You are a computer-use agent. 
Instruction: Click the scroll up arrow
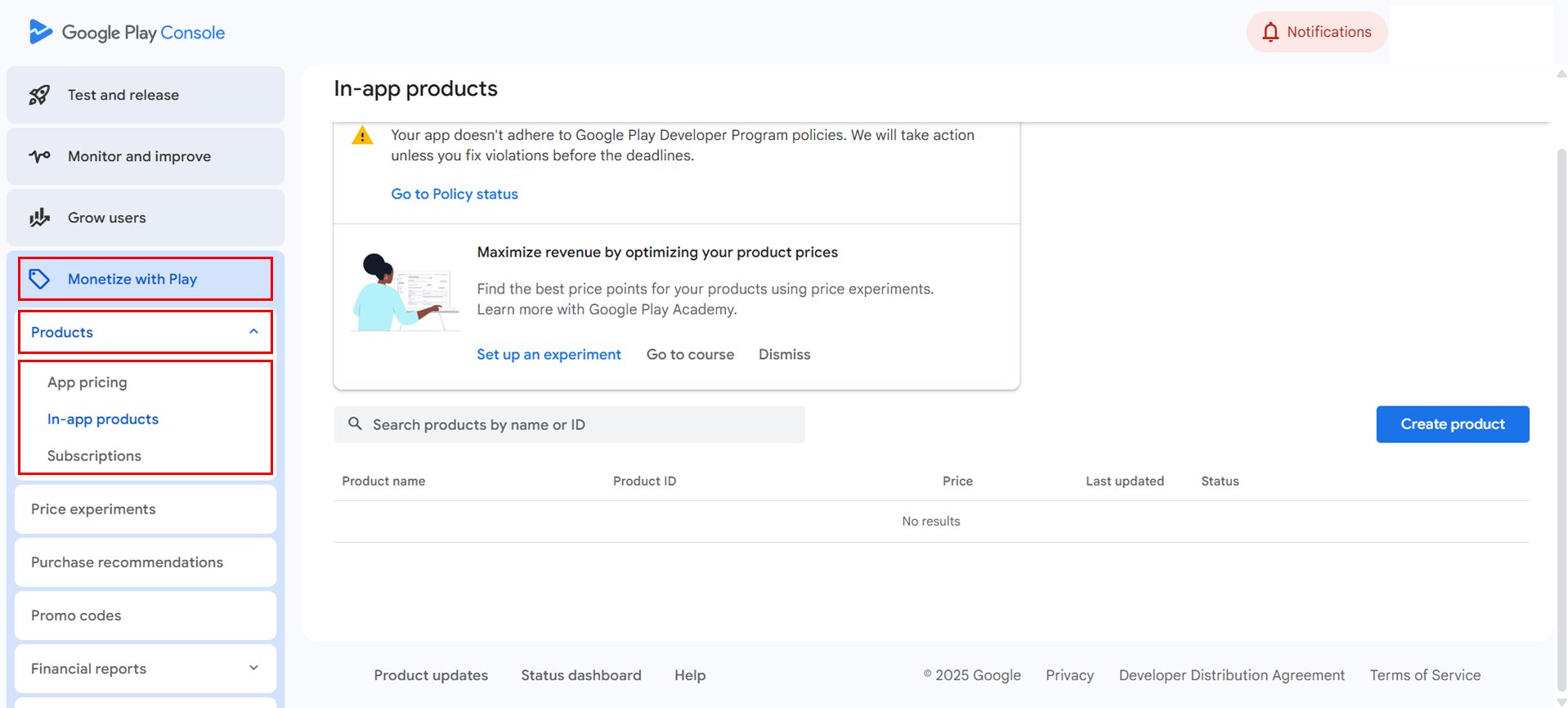pos(1561,74)
